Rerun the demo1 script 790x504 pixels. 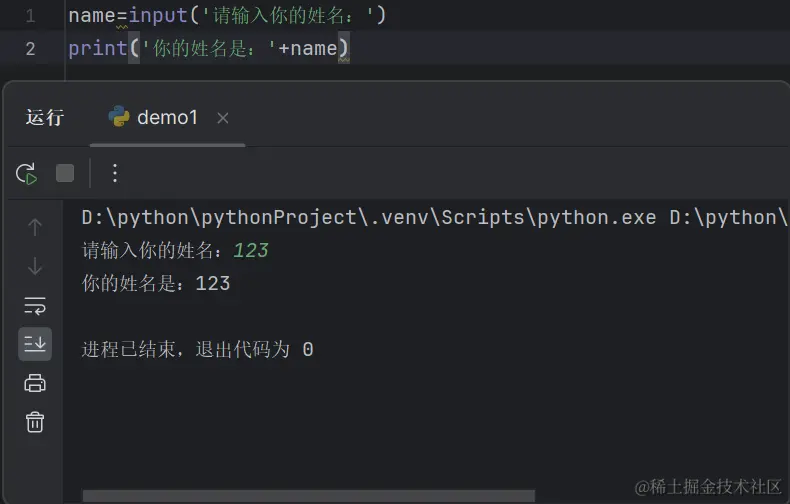(26, 174)
